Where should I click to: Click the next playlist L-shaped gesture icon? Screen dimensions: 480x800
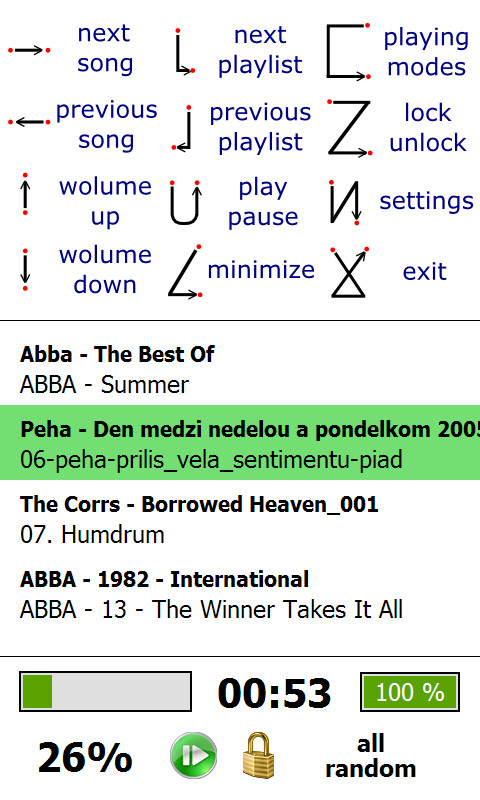185,52
